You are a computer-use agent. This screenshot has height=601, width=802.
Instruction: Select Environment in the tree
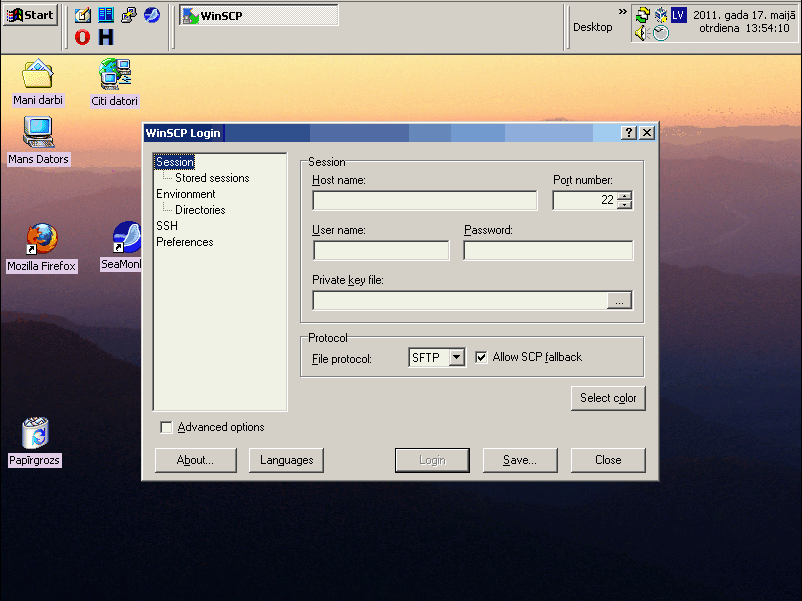click(x=186, y=194)
